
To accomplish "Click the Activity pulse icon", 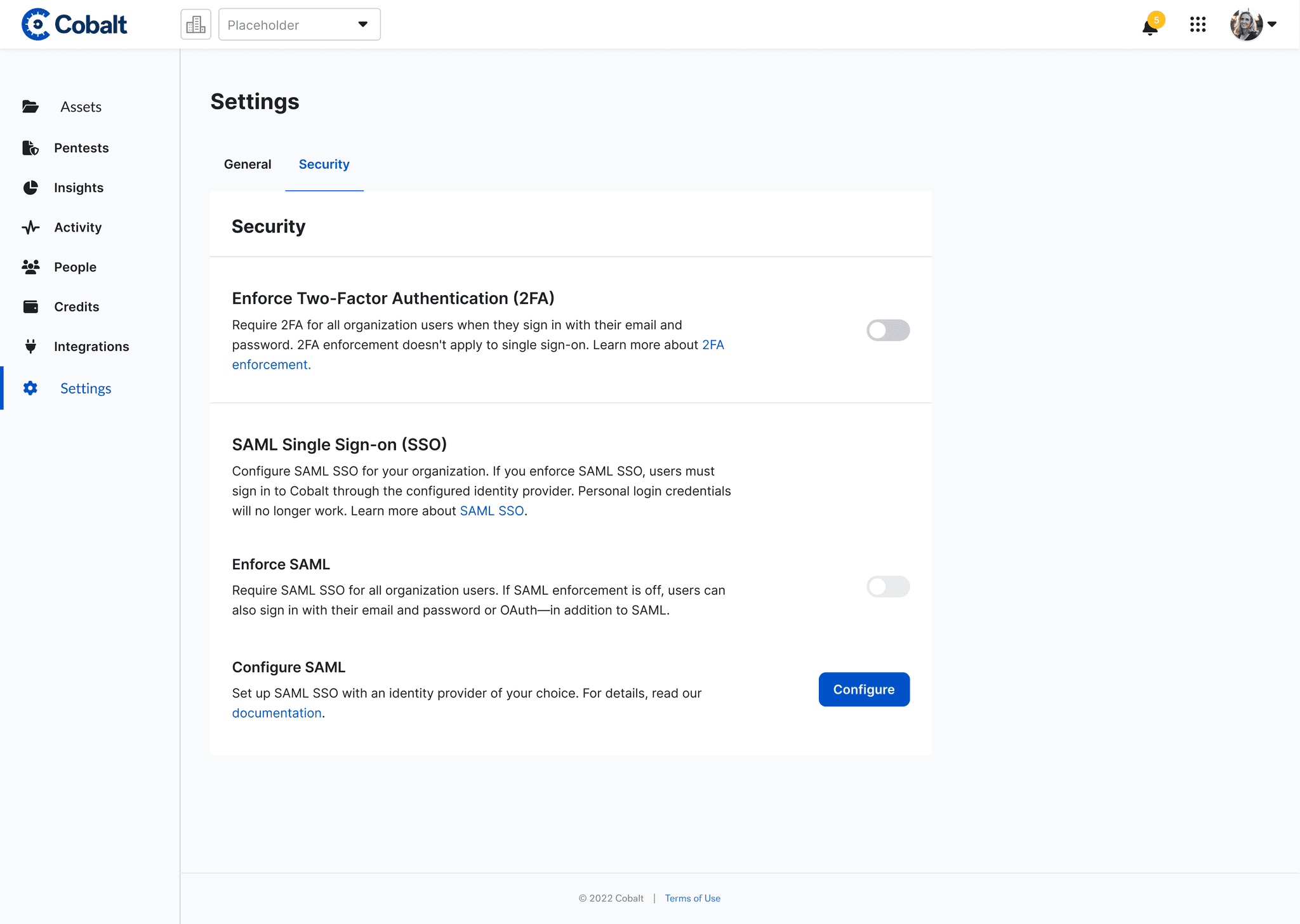I will [x=30, y=227].
